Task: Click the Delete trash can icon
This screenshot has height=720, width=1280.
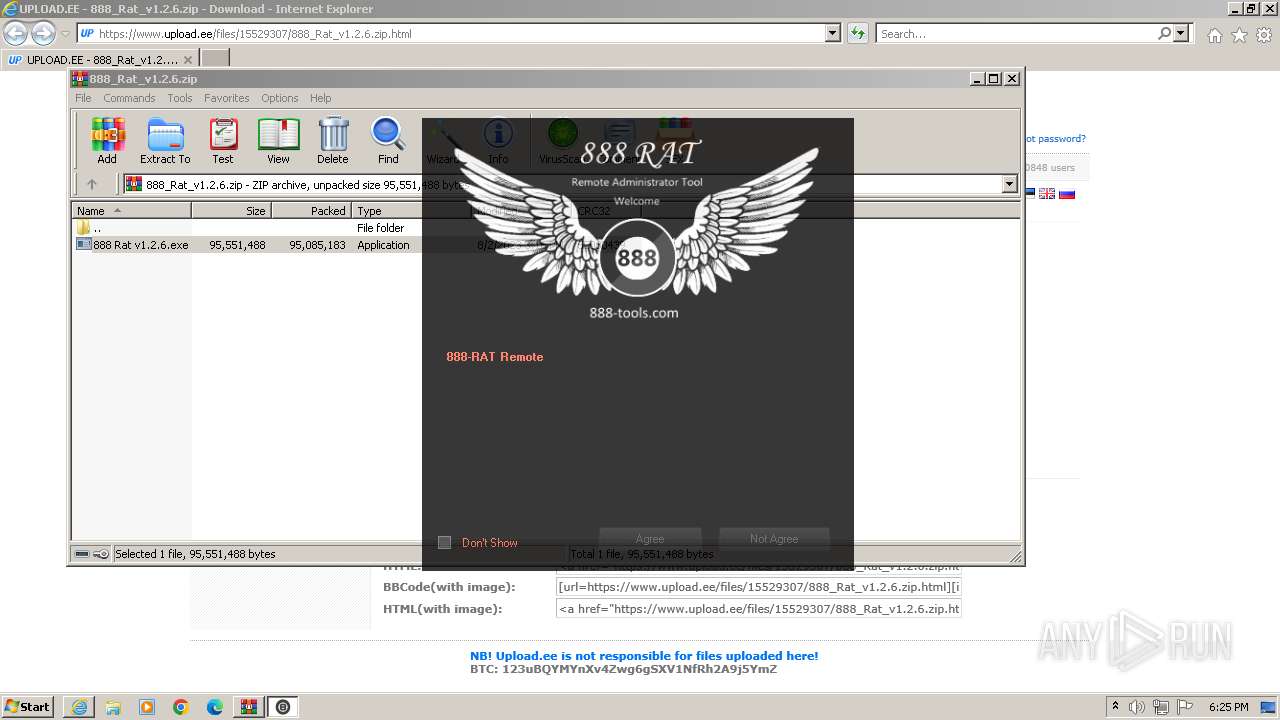Action: (x=333, y=140)
